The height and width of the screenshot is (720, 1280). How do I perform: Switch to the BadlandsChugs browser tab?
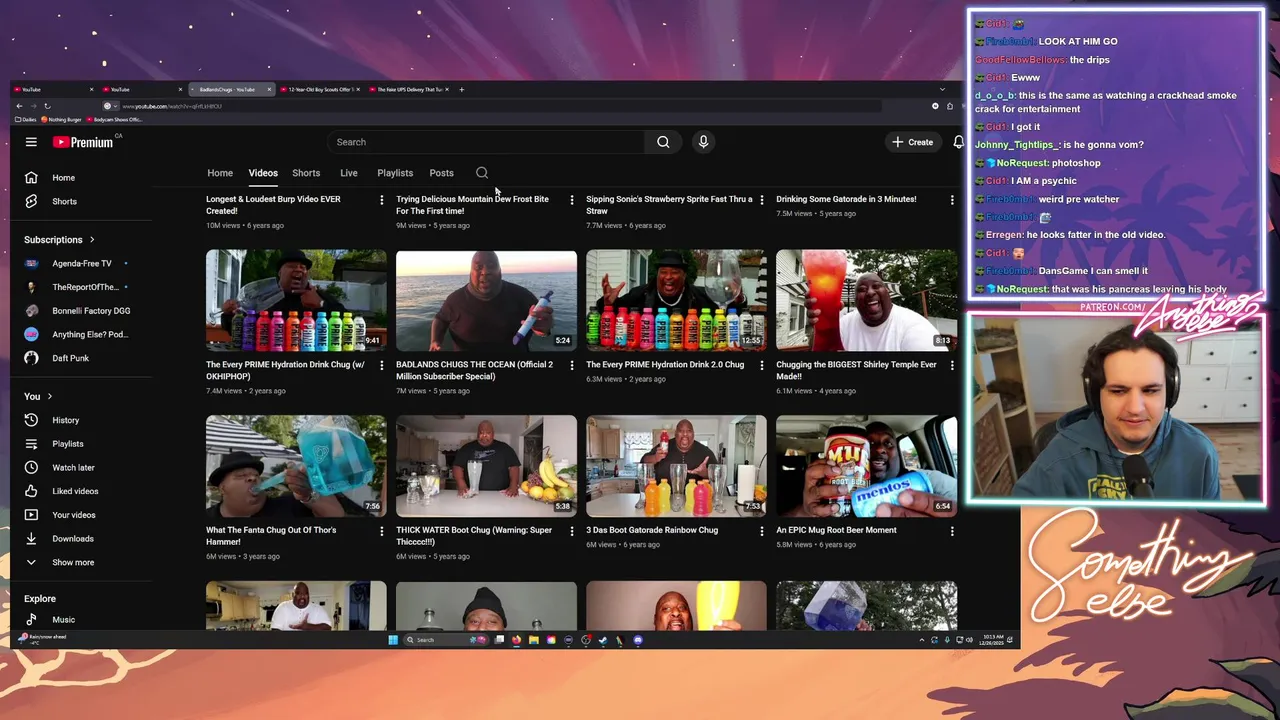pyautogui.click(x=233, y=89)
